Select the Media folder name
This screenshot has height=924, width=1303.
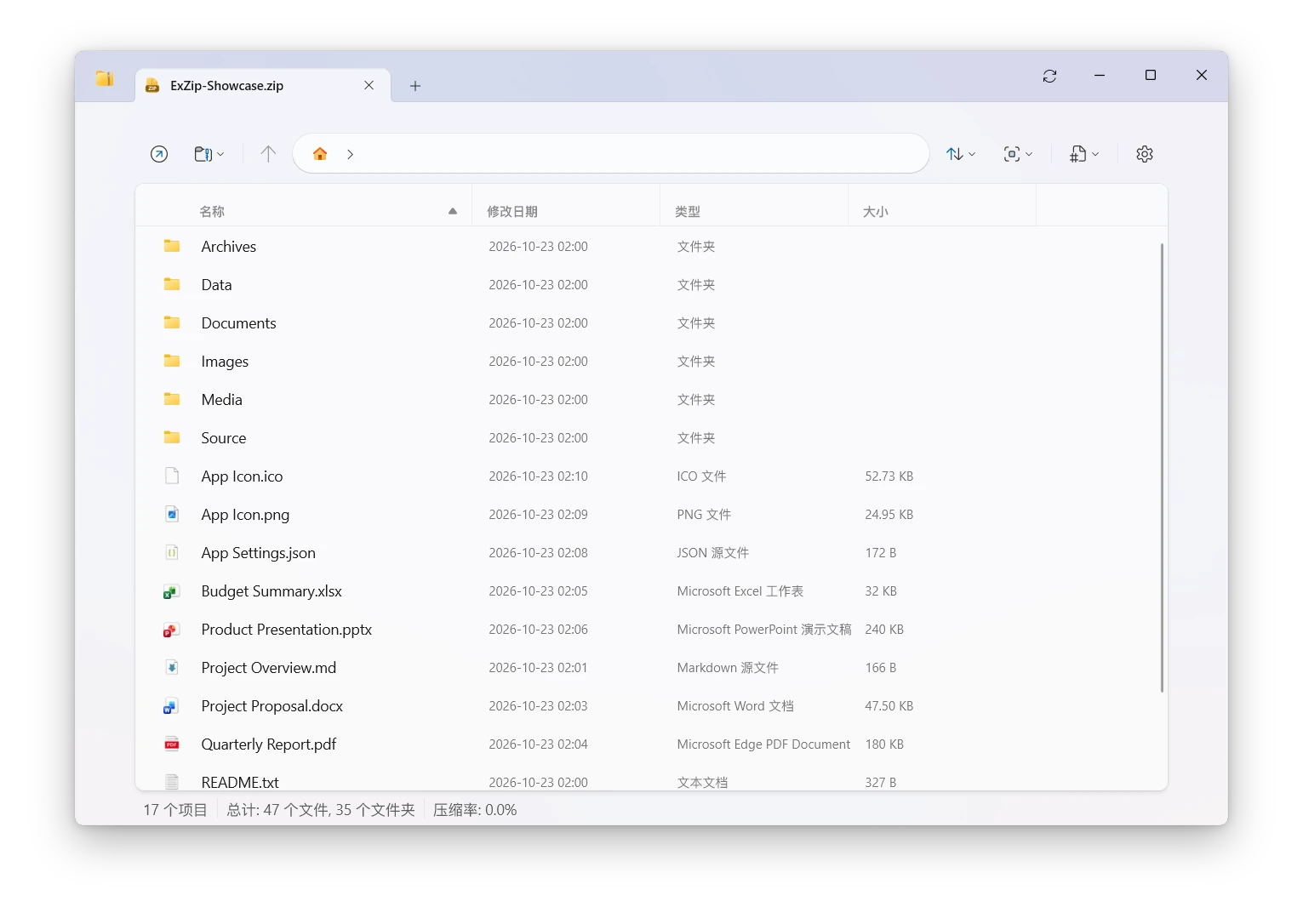[x=222, y=400]
